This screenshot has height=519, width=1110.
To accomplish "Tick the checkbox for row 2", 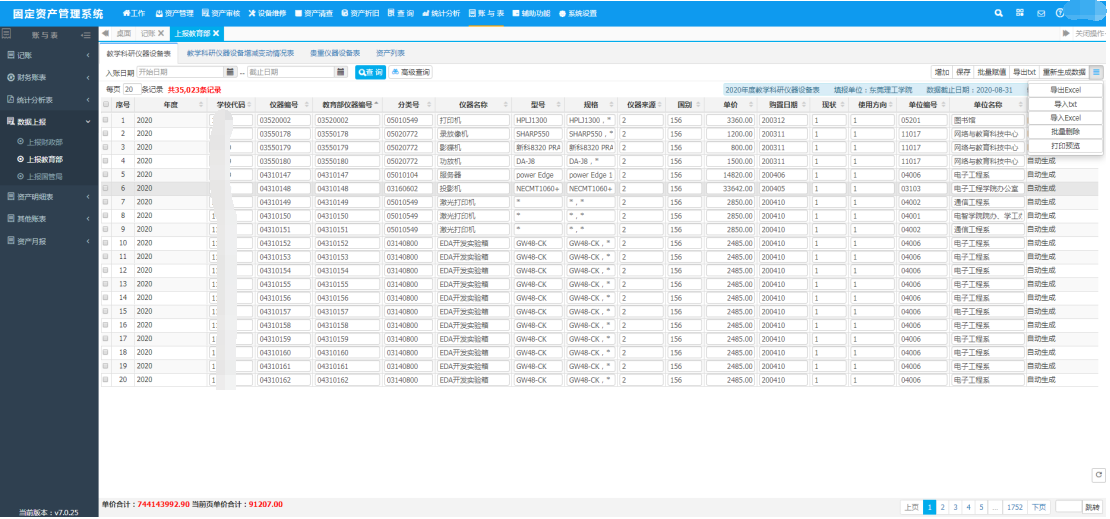I will (x=106, y=134).
